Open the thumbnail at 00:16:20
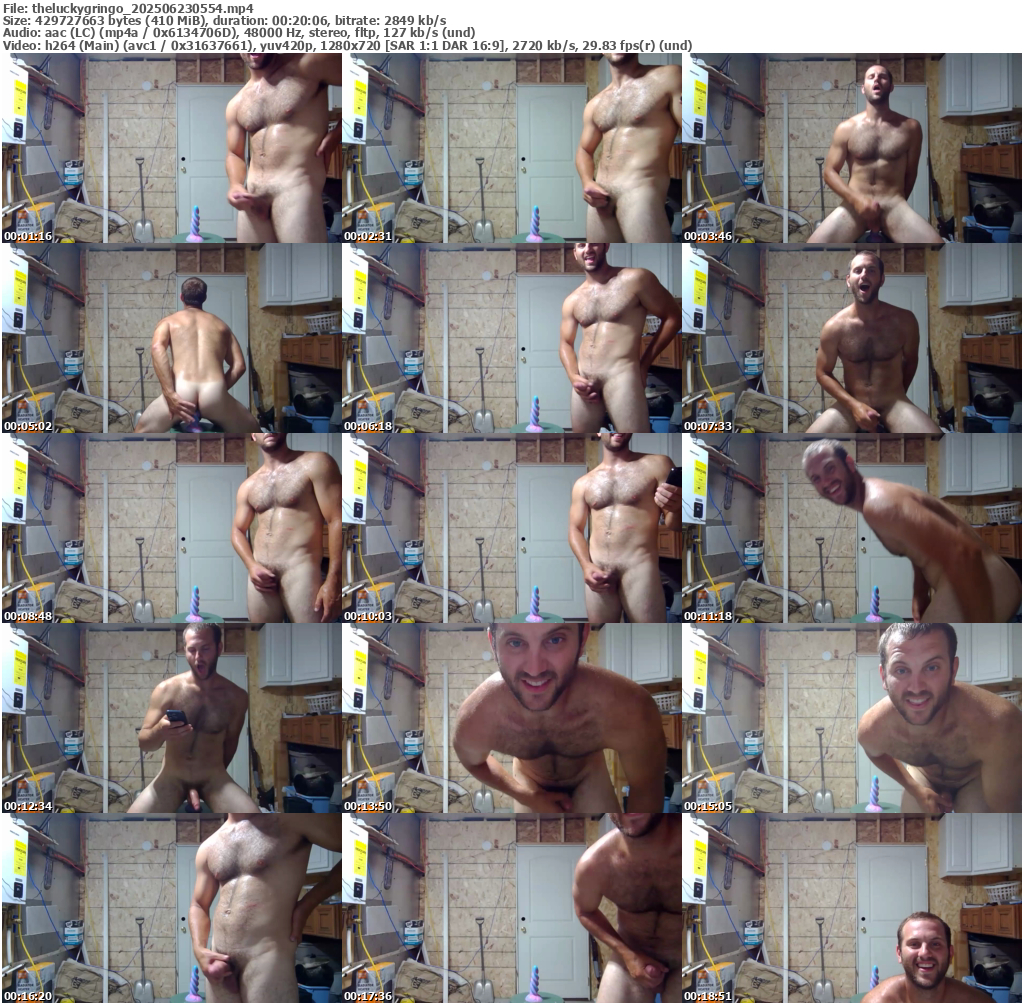Viewport: 1024px width, 1003px height. click(x=172, y=908)
